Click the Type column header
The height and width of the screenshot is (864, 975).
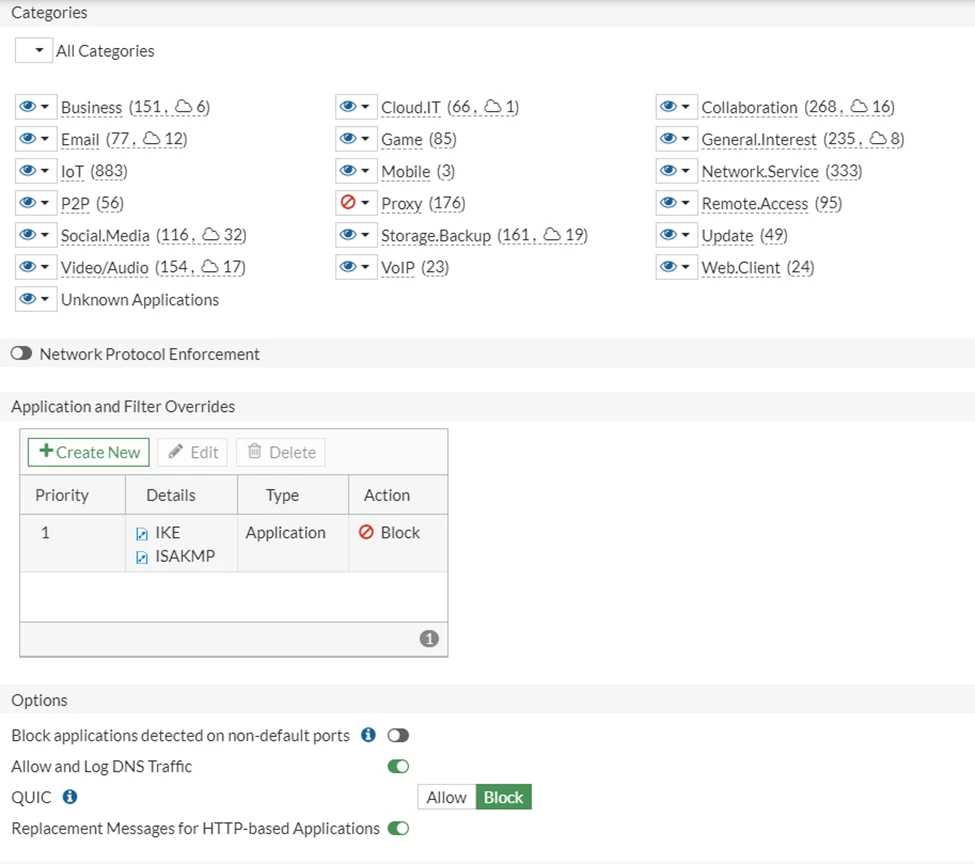[x=293, y=495]
